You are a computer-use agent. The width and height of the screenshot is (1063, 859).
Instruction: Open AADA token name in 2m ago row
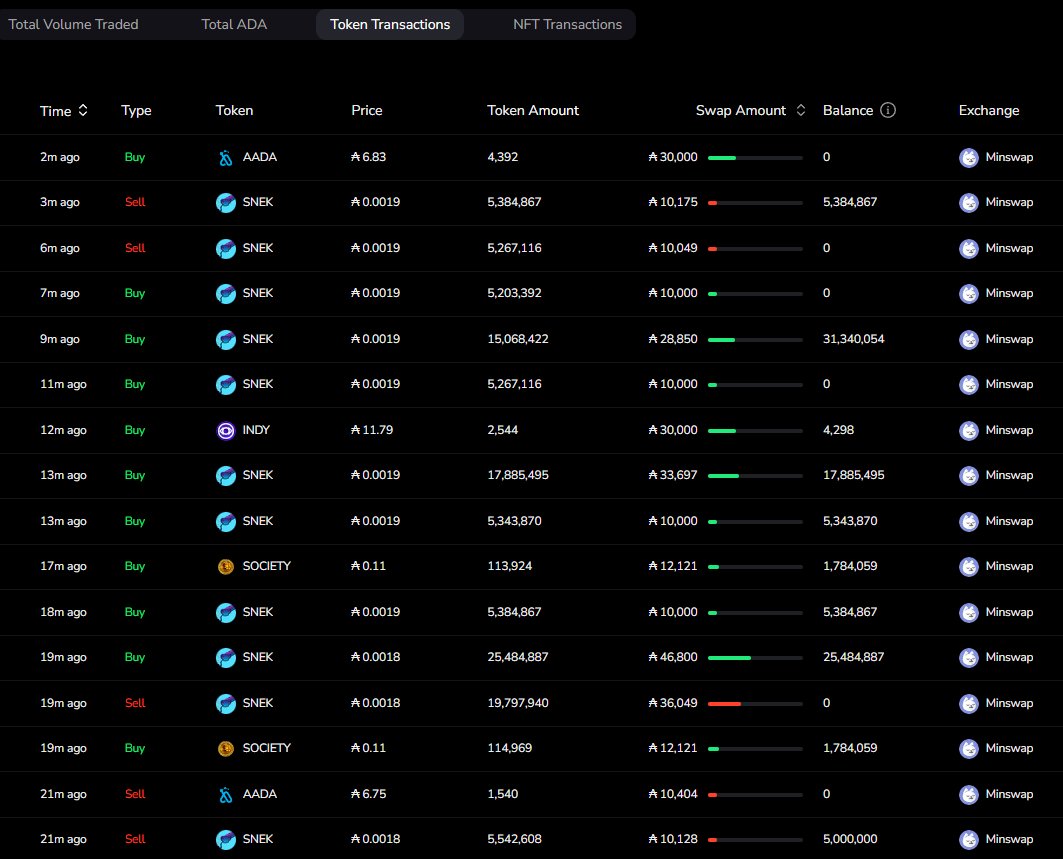(x=260, y=157)
